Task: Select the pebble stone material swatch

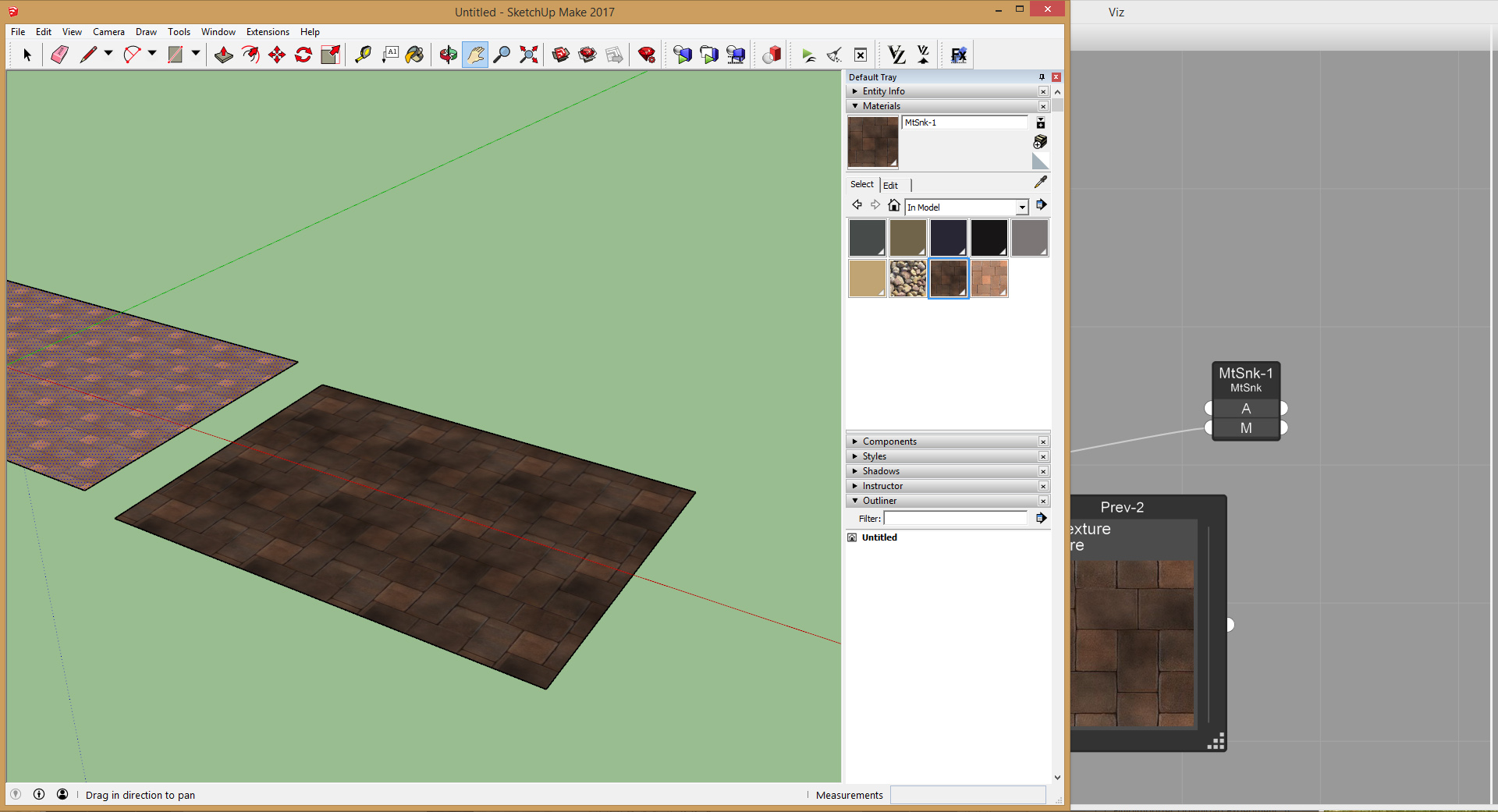Action: tap(907, 278)
